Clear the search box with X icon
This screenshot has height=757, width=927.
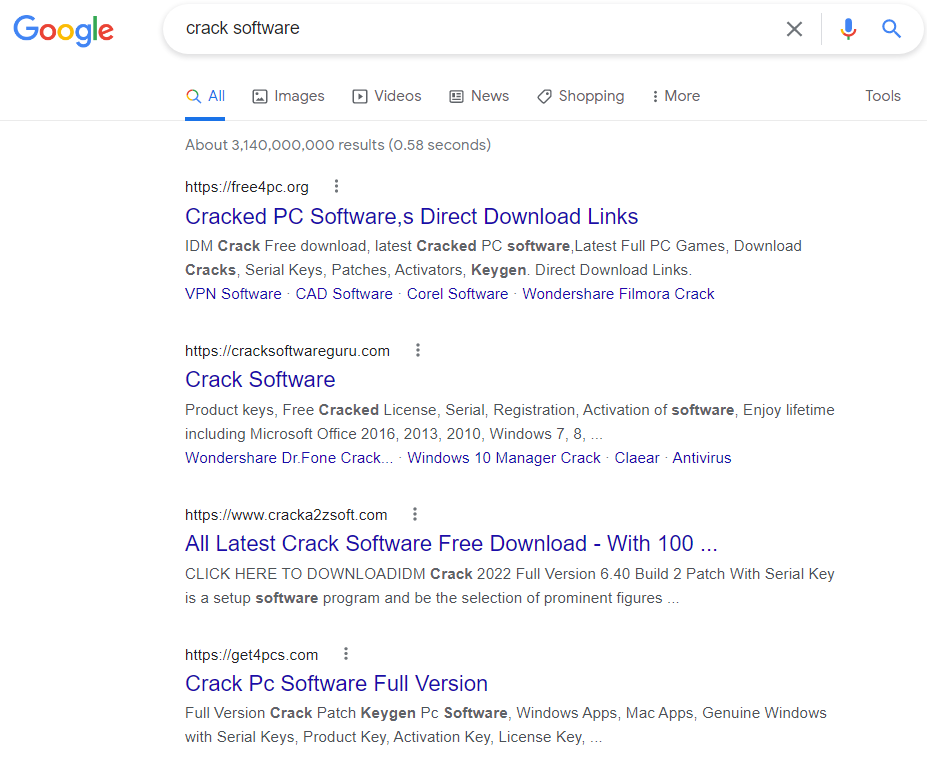[x=794, y=29]
